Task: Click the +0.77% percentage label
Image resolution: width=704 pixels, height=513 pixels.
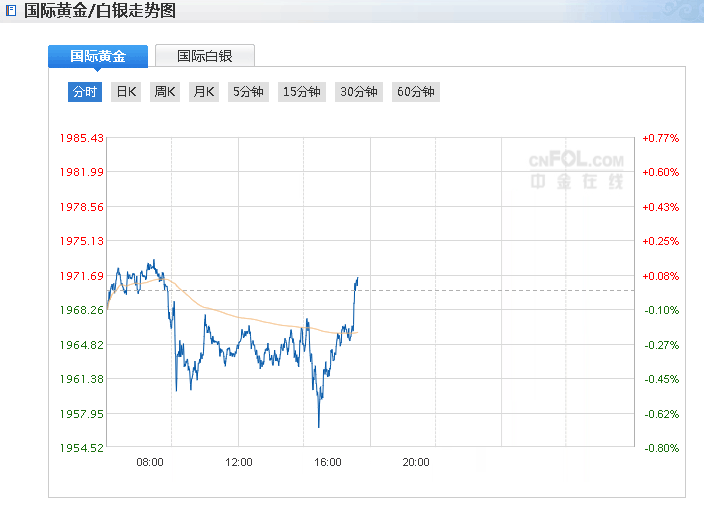Action: pyautogui.click(x=660, y=138)
